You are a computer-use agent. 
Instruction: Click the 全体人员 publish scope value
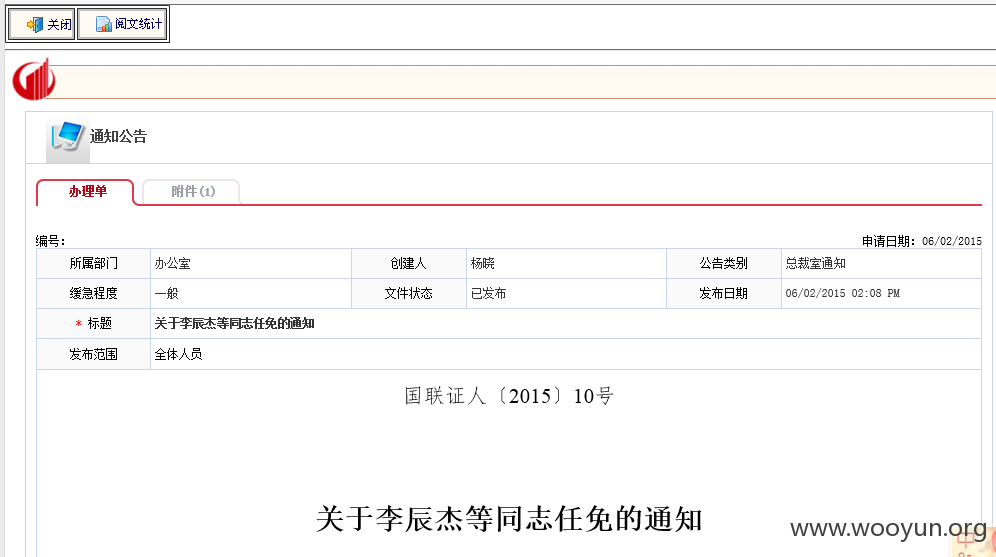click(x=178, y=354)
